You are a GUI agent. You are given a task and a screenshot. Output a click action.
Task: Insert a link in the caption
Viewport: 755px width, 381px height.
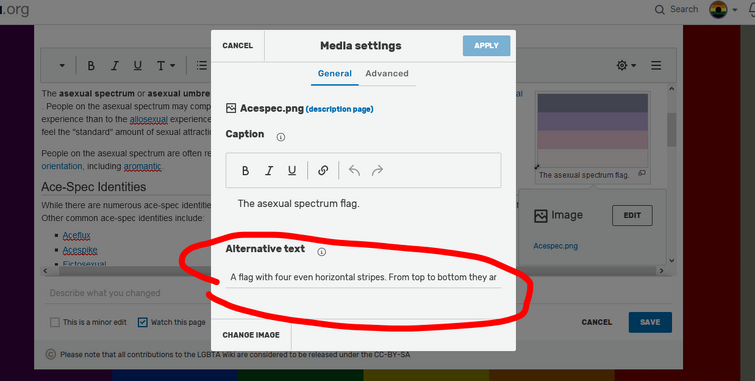coord(323,171)
